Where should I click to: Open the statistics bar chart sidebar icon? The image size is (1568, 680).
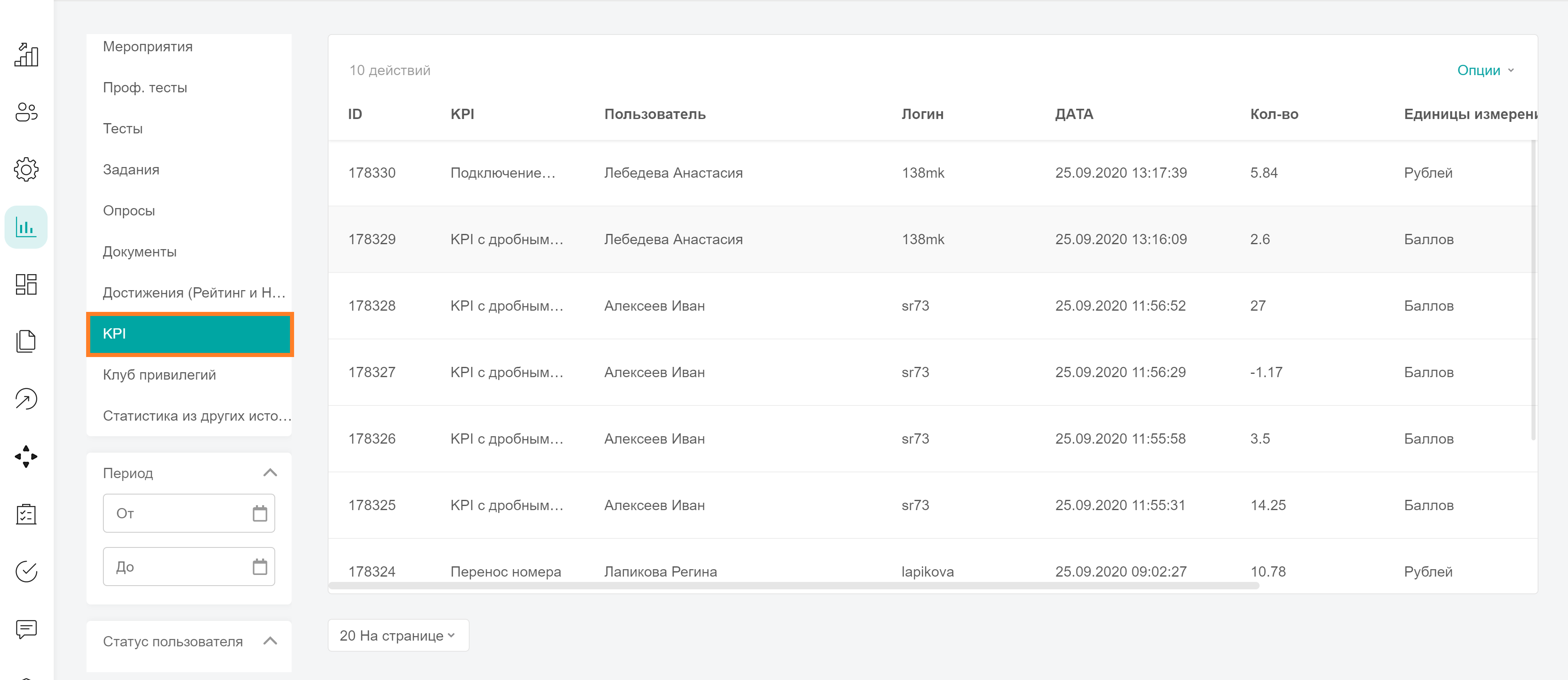click(26, 227)
